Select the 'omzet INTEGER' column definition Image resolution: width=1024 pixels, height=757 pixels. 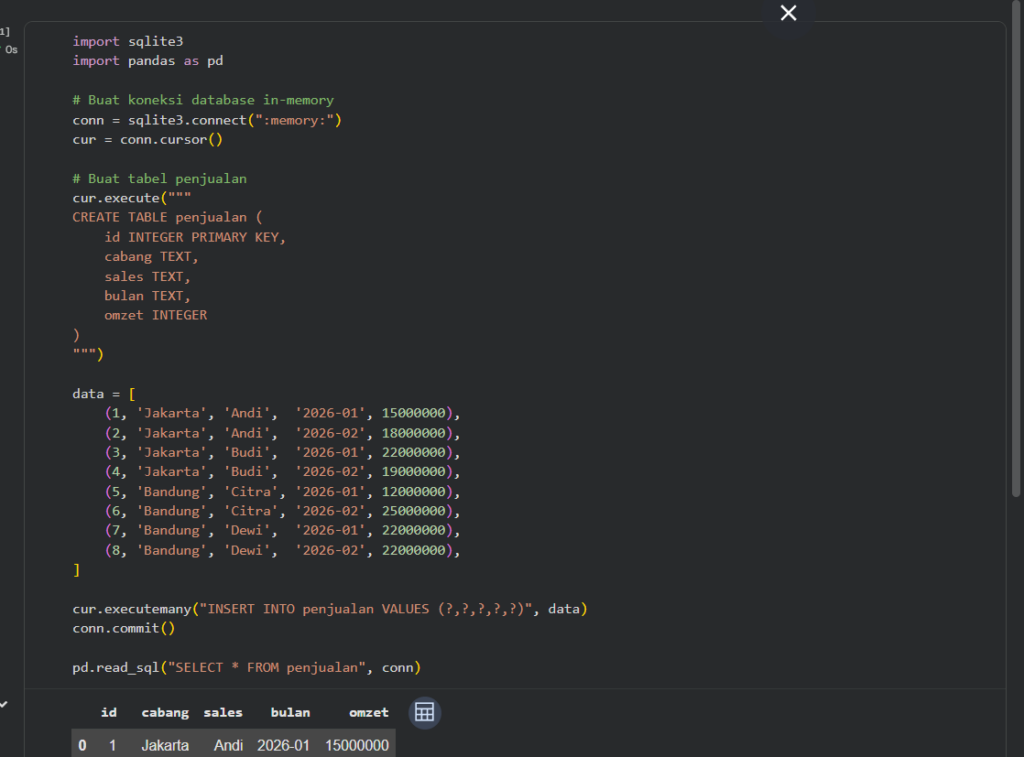coord(155,315)
